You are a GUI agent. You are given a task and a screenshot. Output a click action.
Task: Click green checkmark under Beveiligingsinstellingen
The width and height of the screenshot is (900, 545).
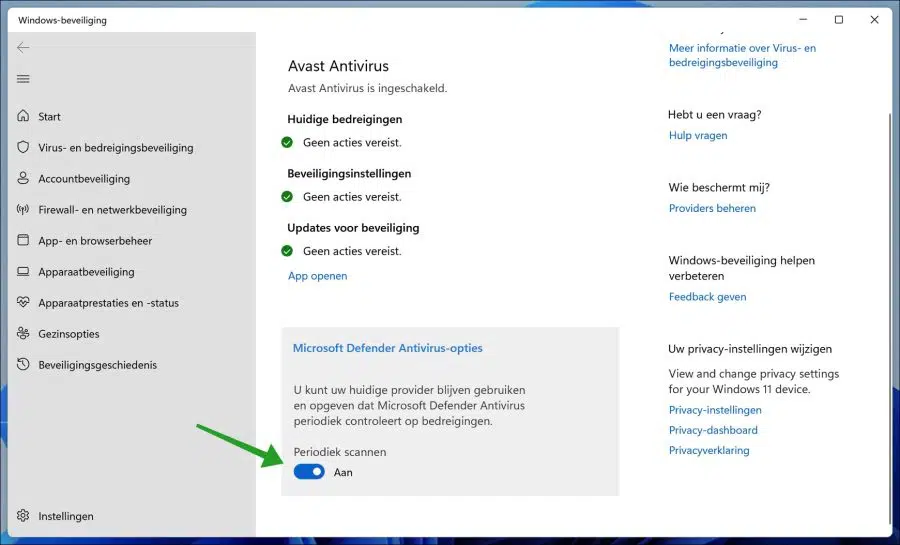pos(287,197)
